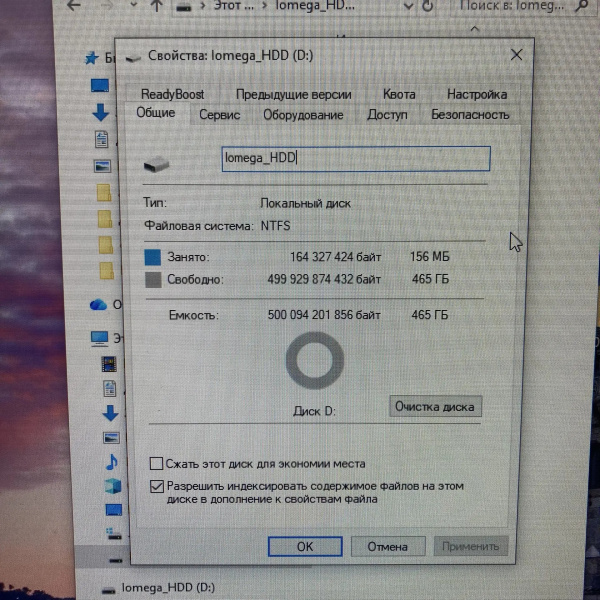Open 3D Objects cube icon in sidebar

coord(113,486)
